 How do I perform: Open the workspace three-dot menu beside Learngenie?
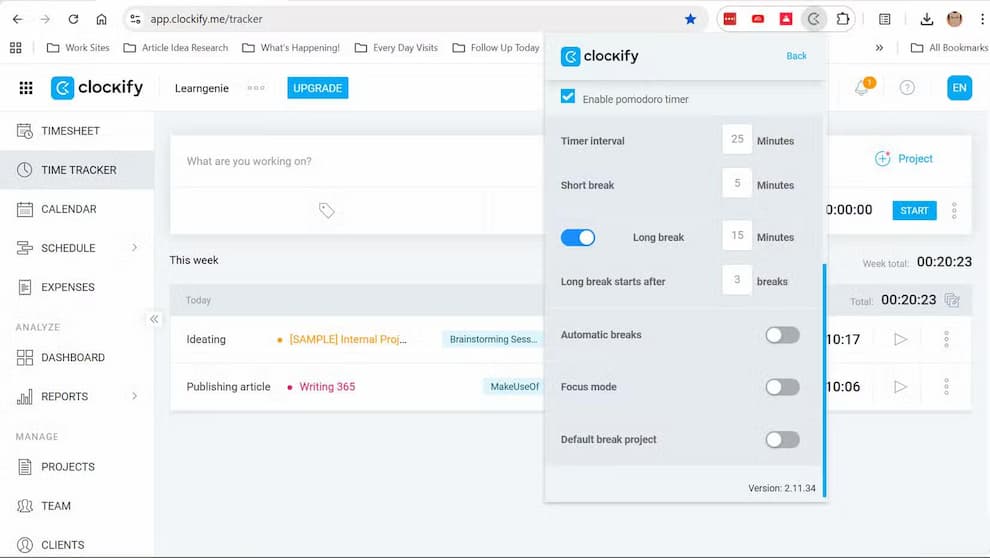pos(256,88)
